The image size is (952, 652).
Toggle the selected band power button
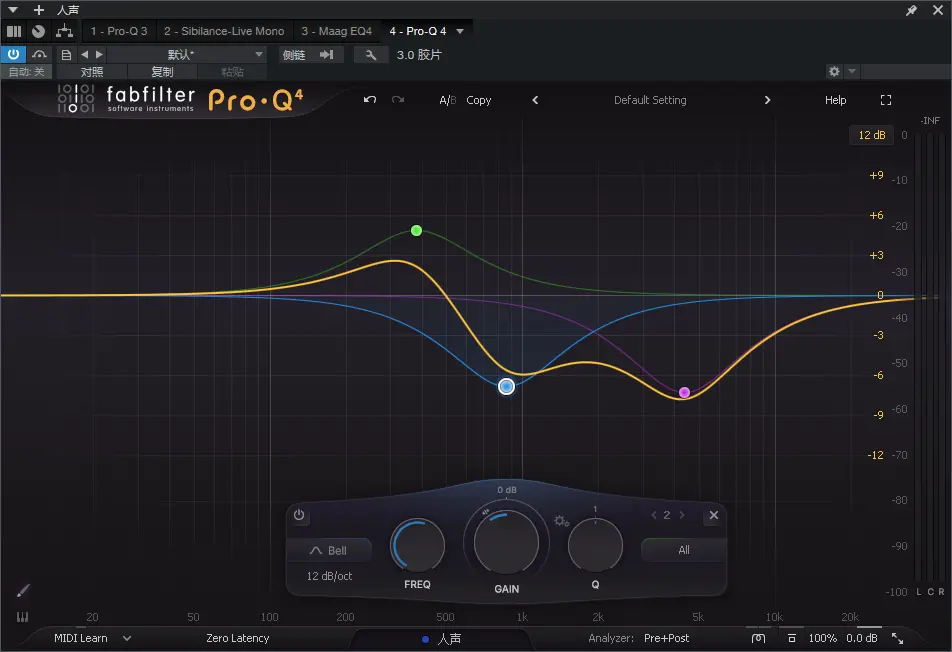[299, 515]
